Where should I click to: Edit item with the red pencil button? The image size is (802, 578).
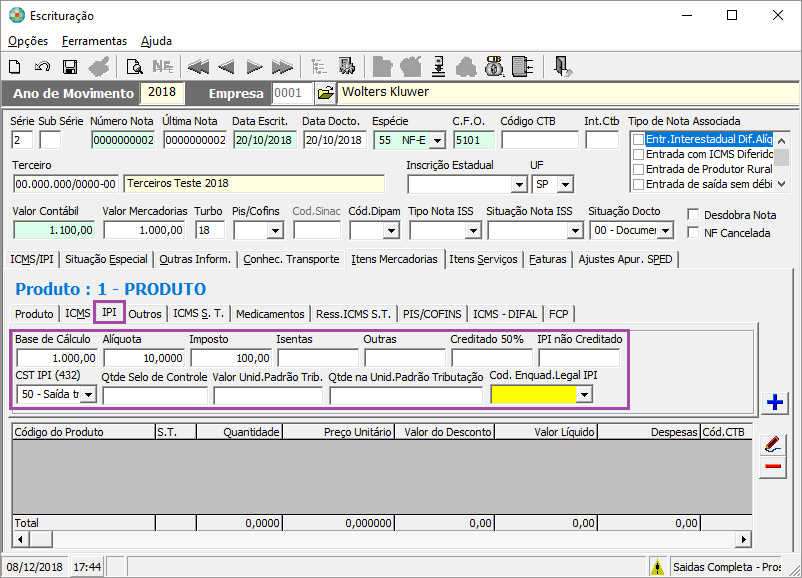pos(773,444)
